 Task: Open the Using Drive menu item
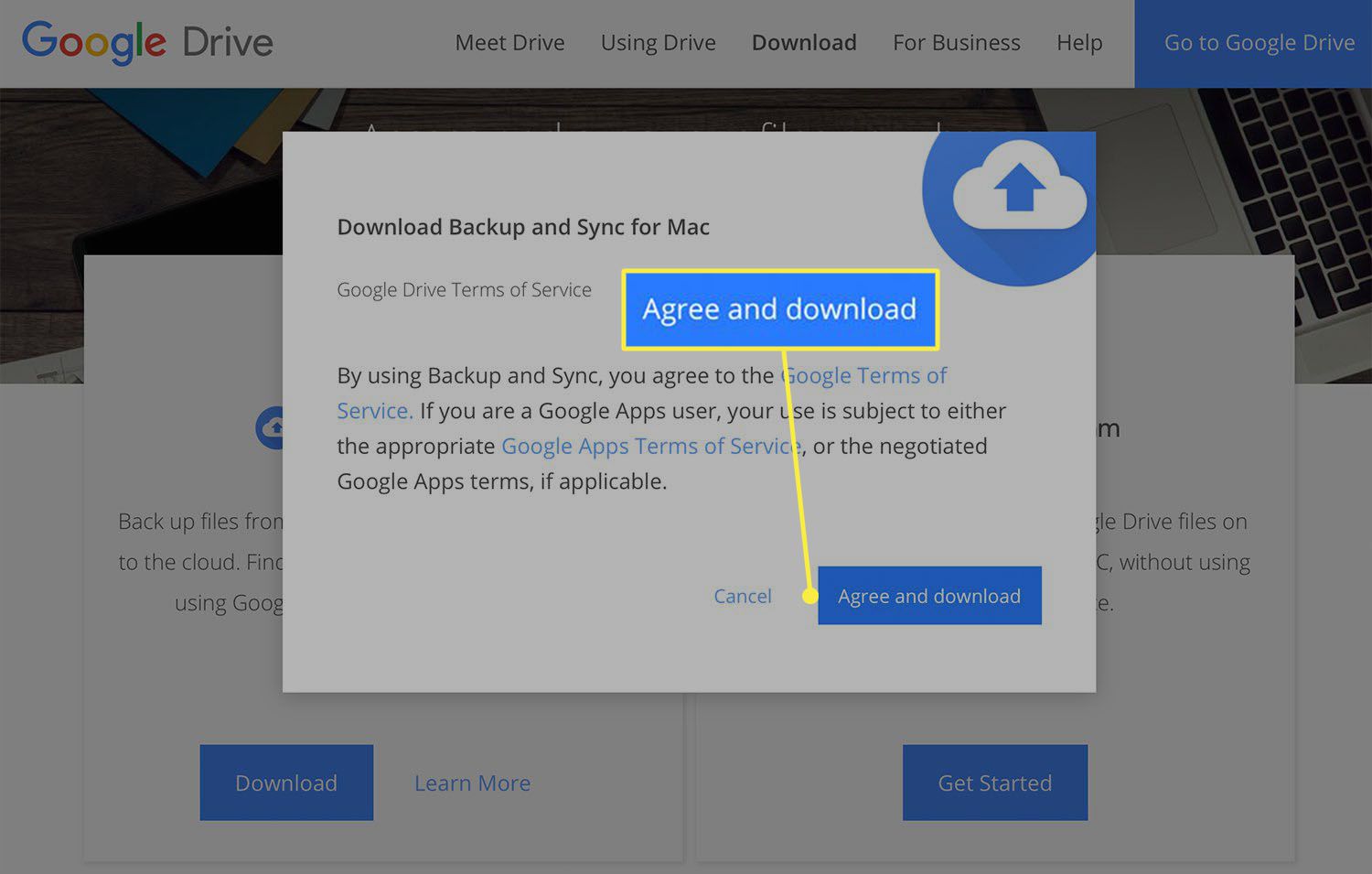click(658, 43)
